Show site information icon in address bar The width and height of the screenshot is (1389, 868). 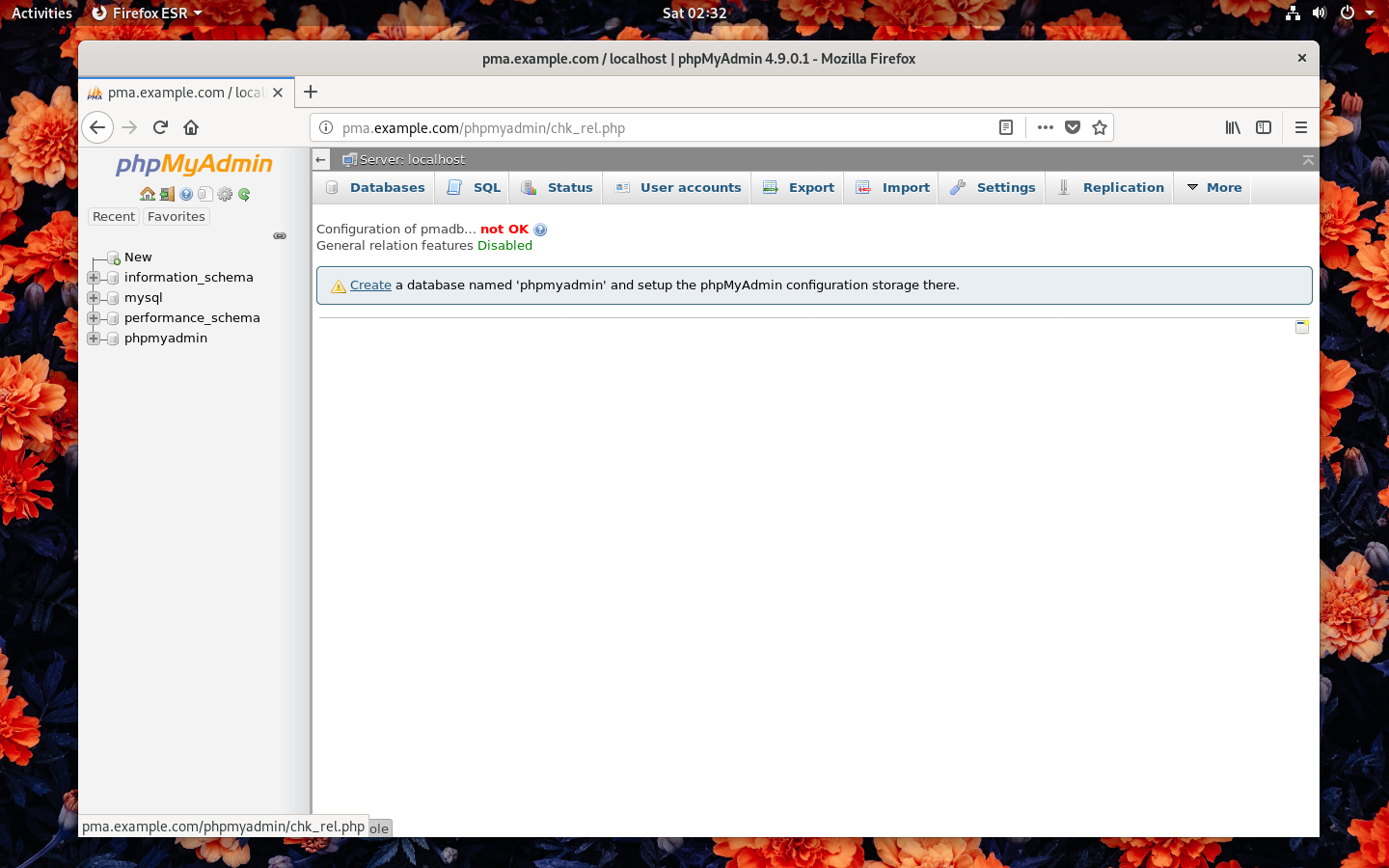click(326, 127)
